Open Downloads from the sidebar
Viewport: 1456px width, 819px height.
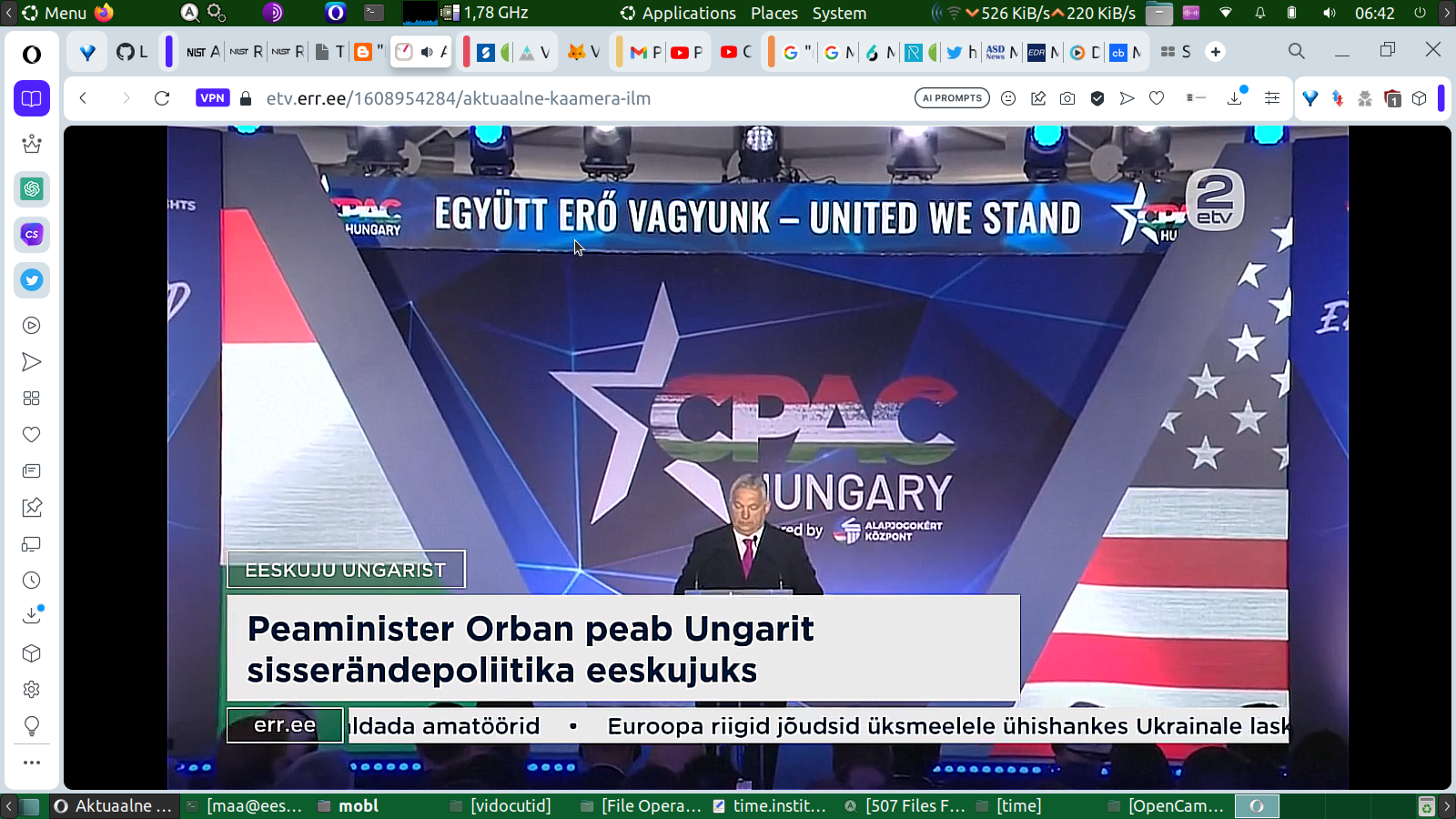(x=32, y=616)
